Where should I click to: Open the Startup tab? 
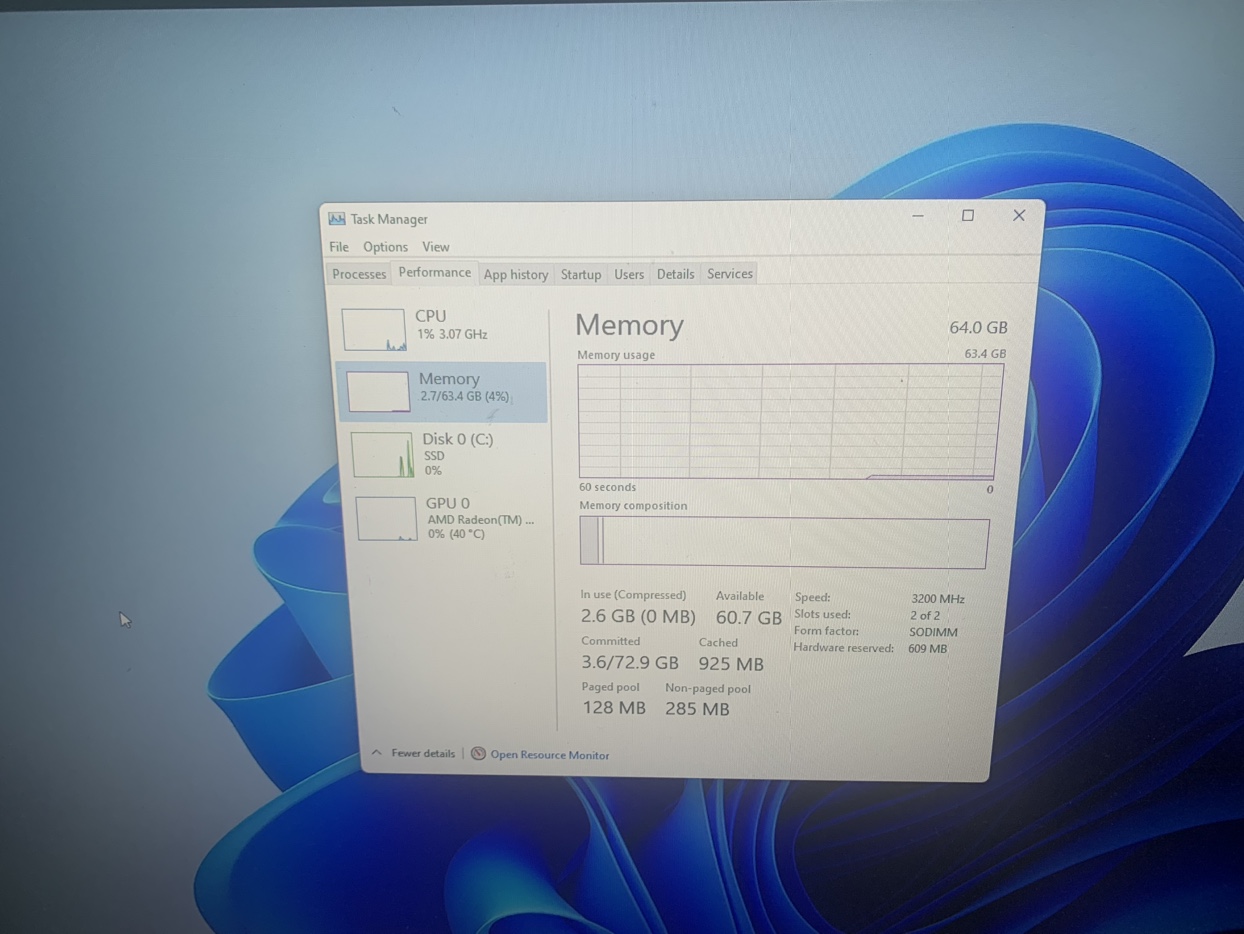tap(581, 274)
